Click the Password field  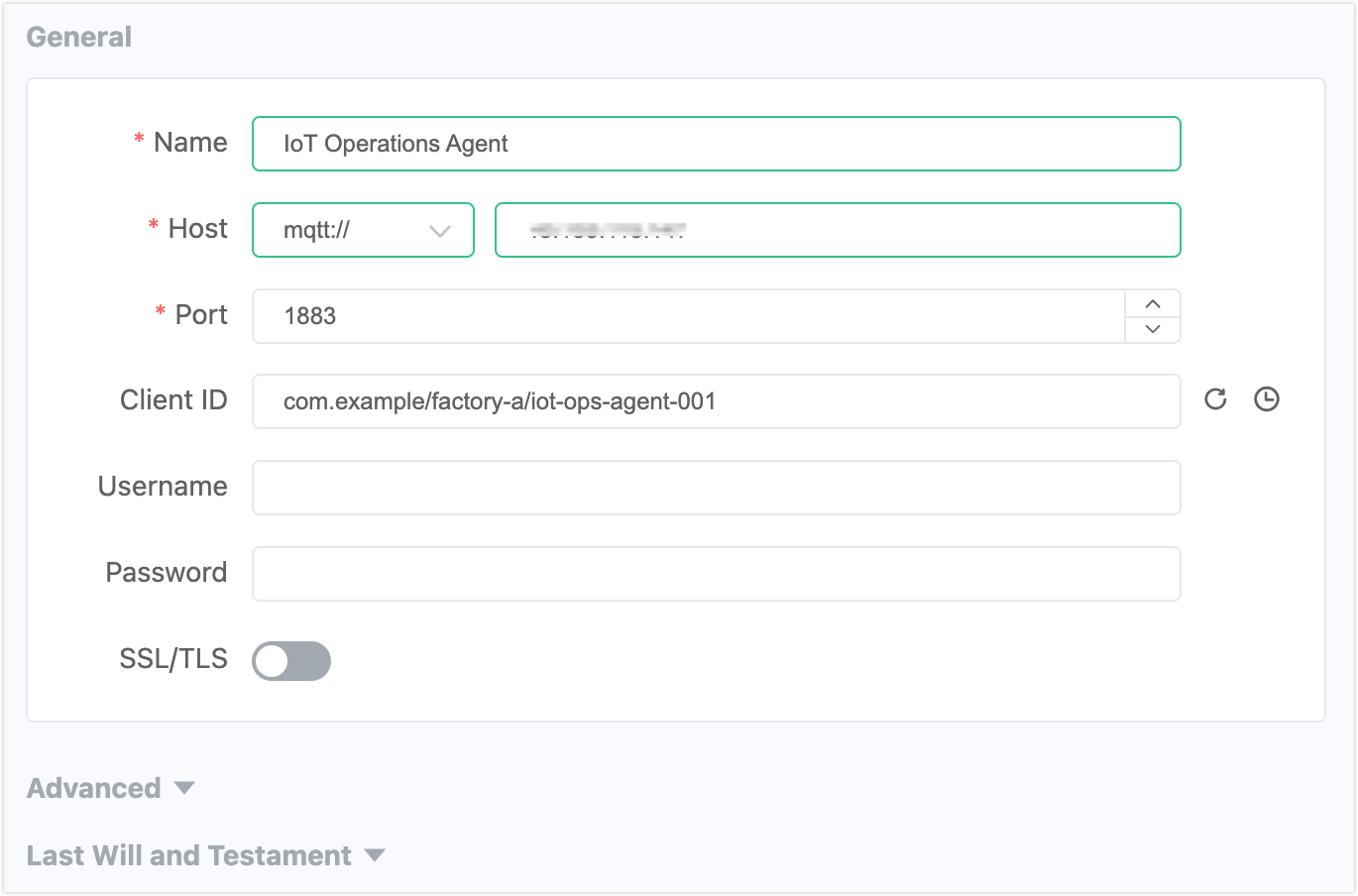coord(716,573)
